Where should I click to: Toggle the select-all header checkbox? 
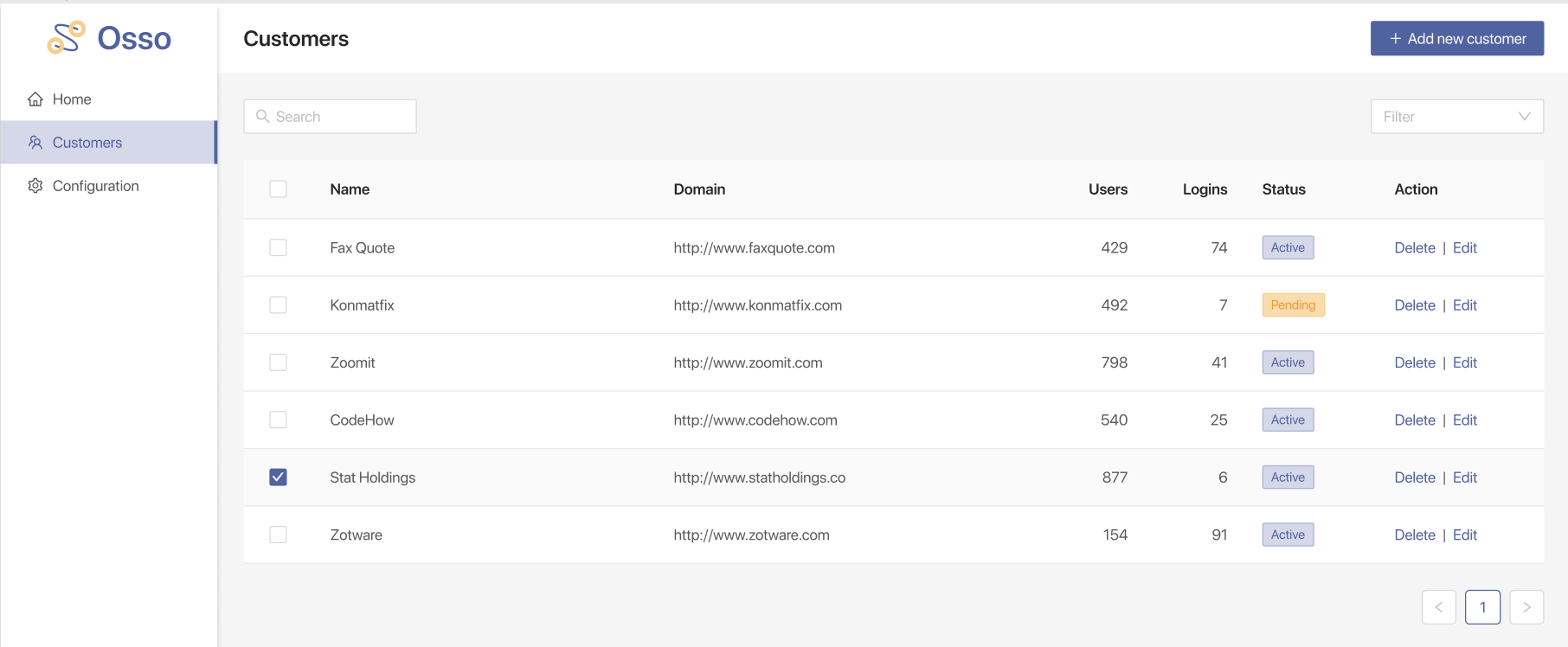click(278, 189)
